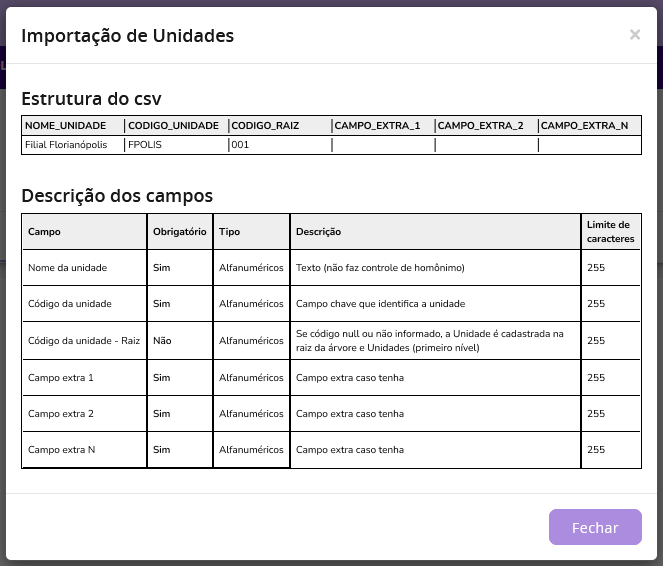Screen dimensions: 663x566
Task: Select the Descrição dos campos heading
Action: (117, 196)
